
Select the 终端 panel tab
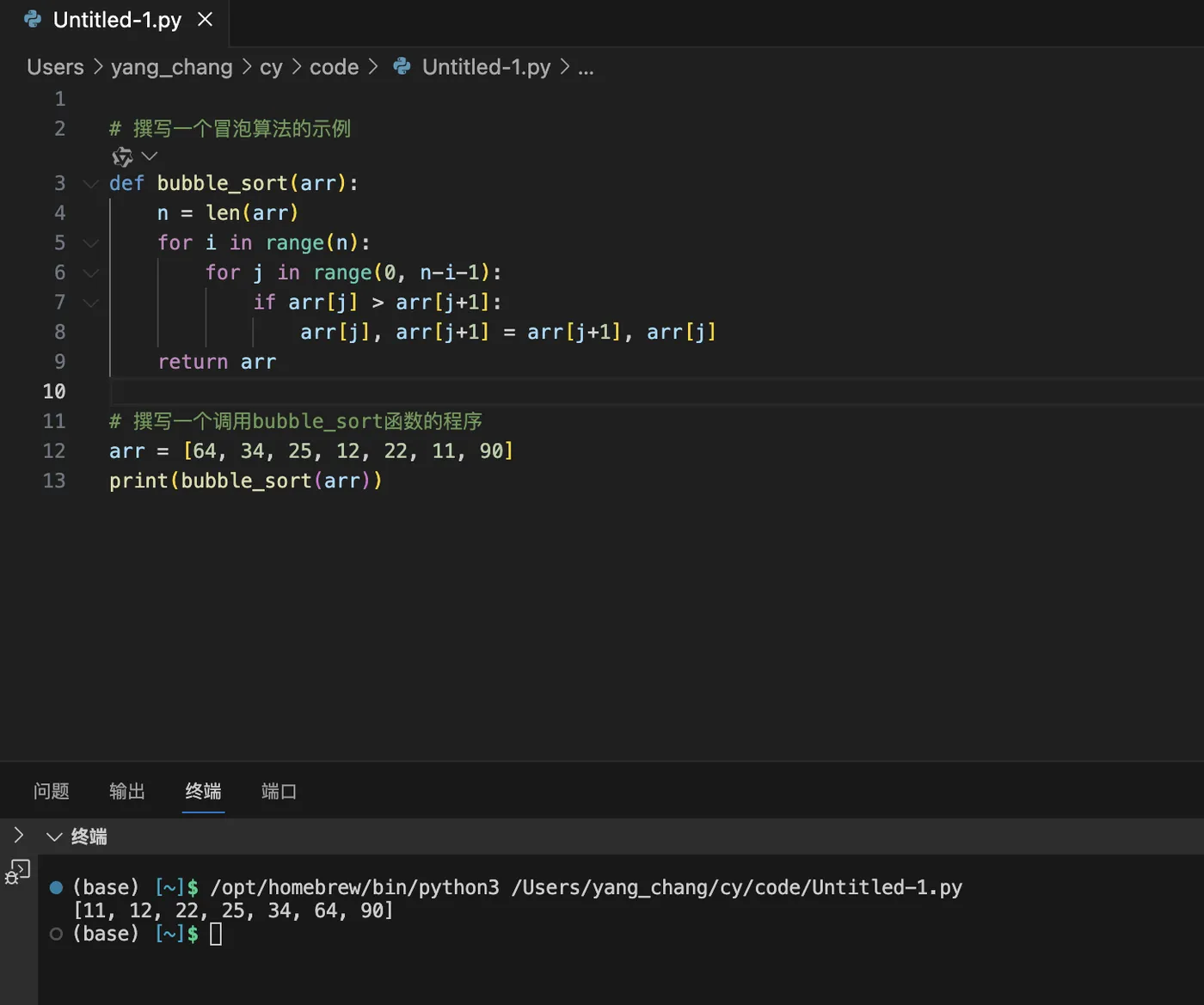point(204,791)
